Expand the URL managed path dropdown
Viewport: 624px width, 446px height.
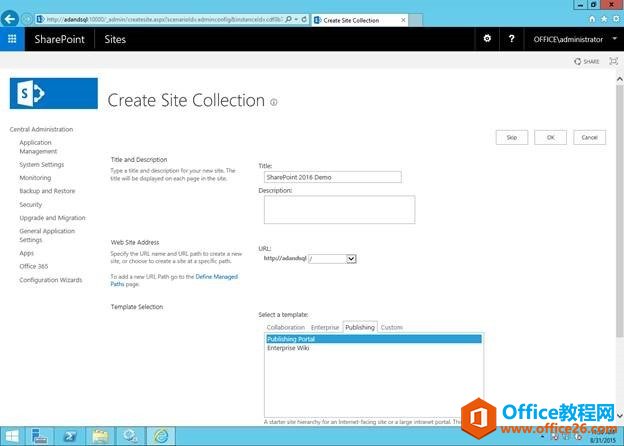tap(351, 259)
